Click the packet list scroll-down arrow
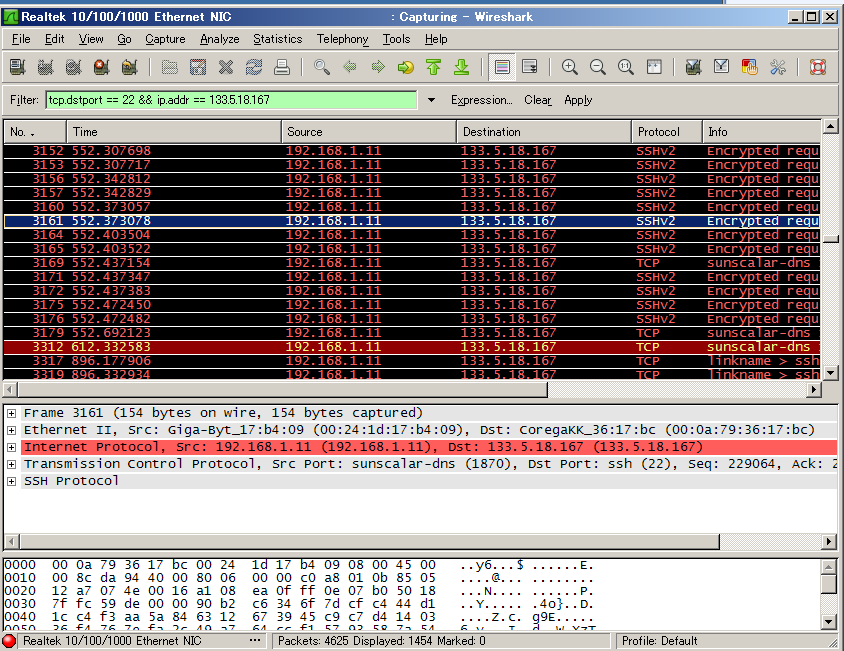Viewport: 844px width, 651px height. (x=830, y=372)
